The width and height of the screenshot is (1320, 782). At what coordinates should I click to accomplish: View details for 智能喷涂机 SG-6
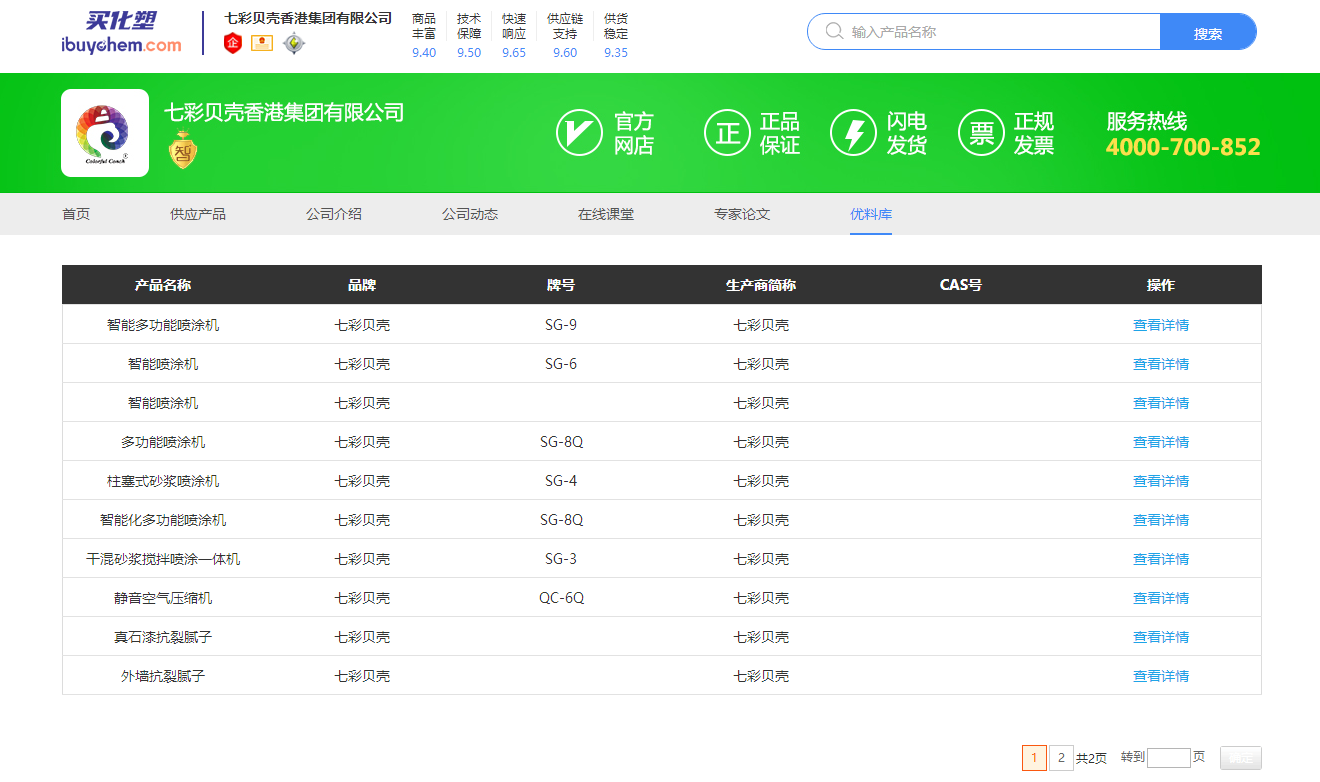[1161, 364]
